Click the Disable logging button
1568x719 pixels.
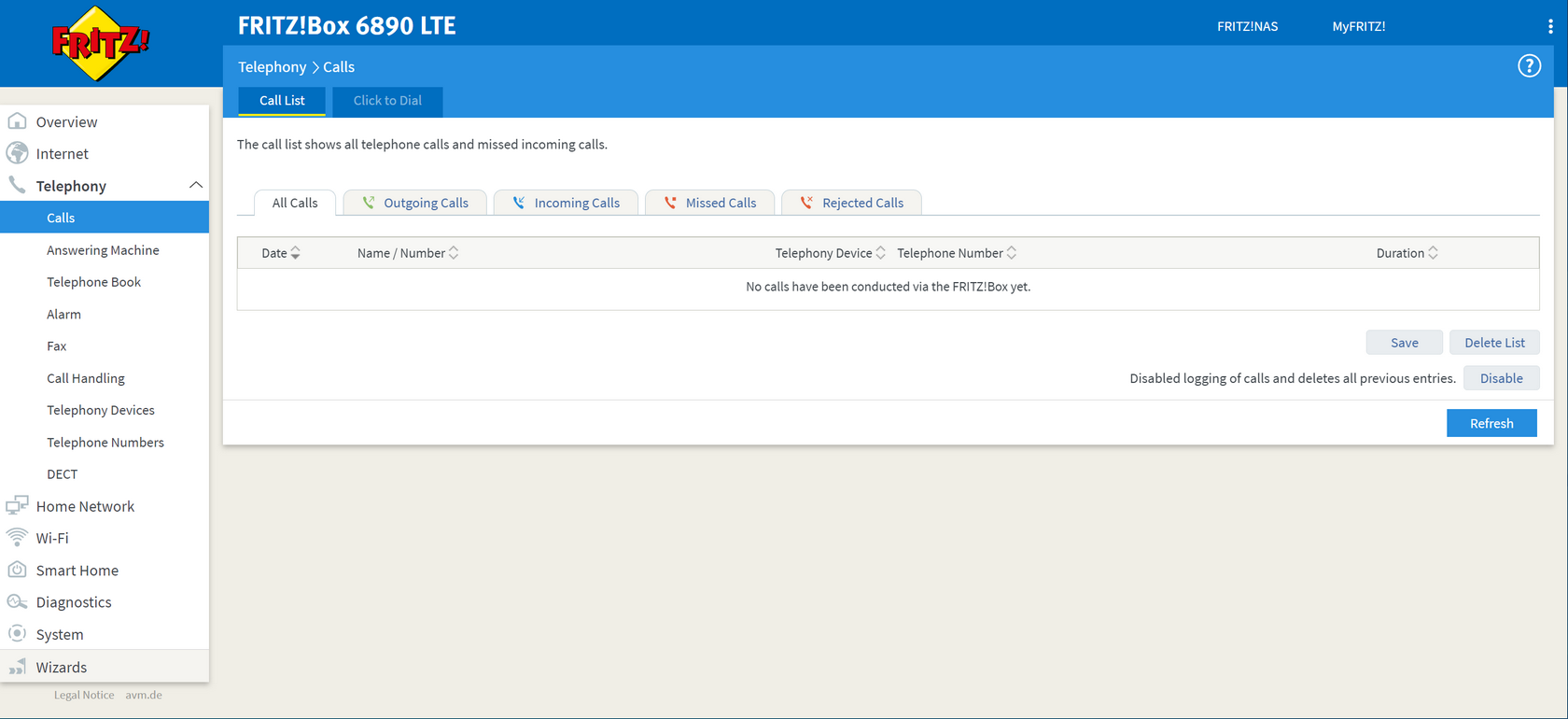pos(1501,378)
